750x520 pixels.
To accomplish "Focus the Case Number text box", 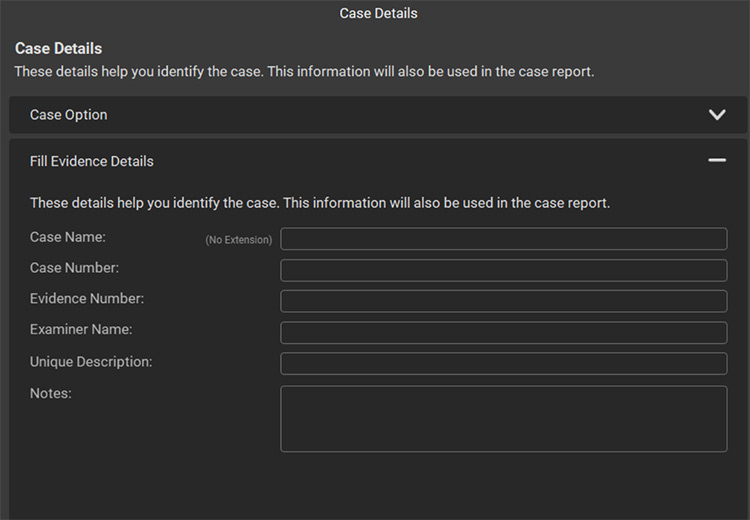I will tap(504, 270).
